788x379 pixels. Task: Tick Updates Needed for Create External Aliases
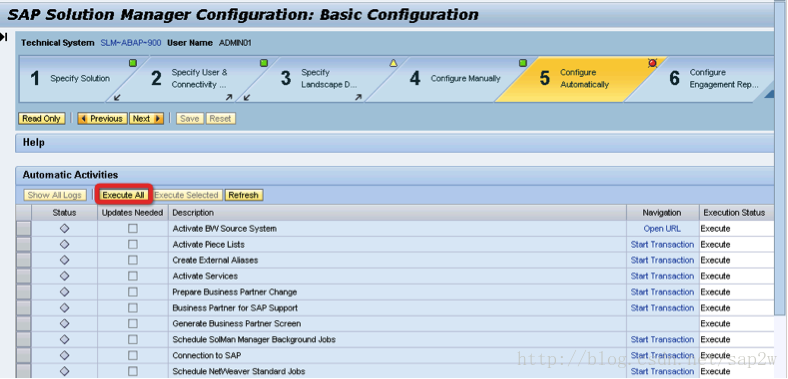coord(133,260)
